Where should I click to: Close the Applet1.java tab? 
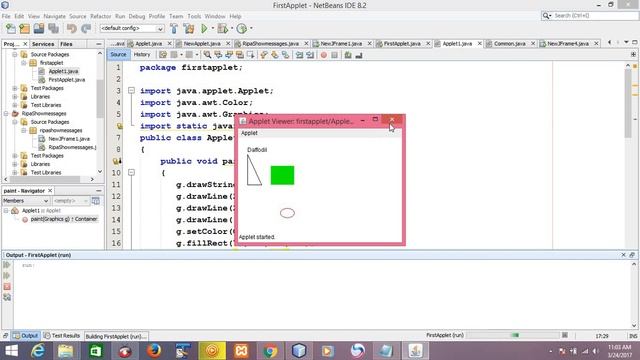click(x=480, y=43)
